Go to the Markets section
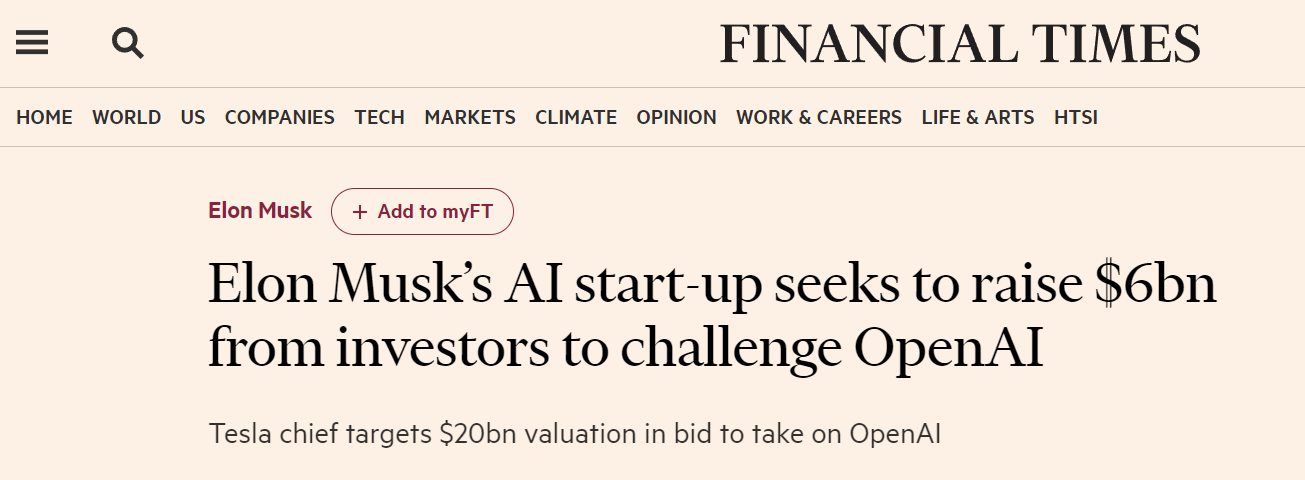This screenshot has width=1305, height=480. pos(470,117)
